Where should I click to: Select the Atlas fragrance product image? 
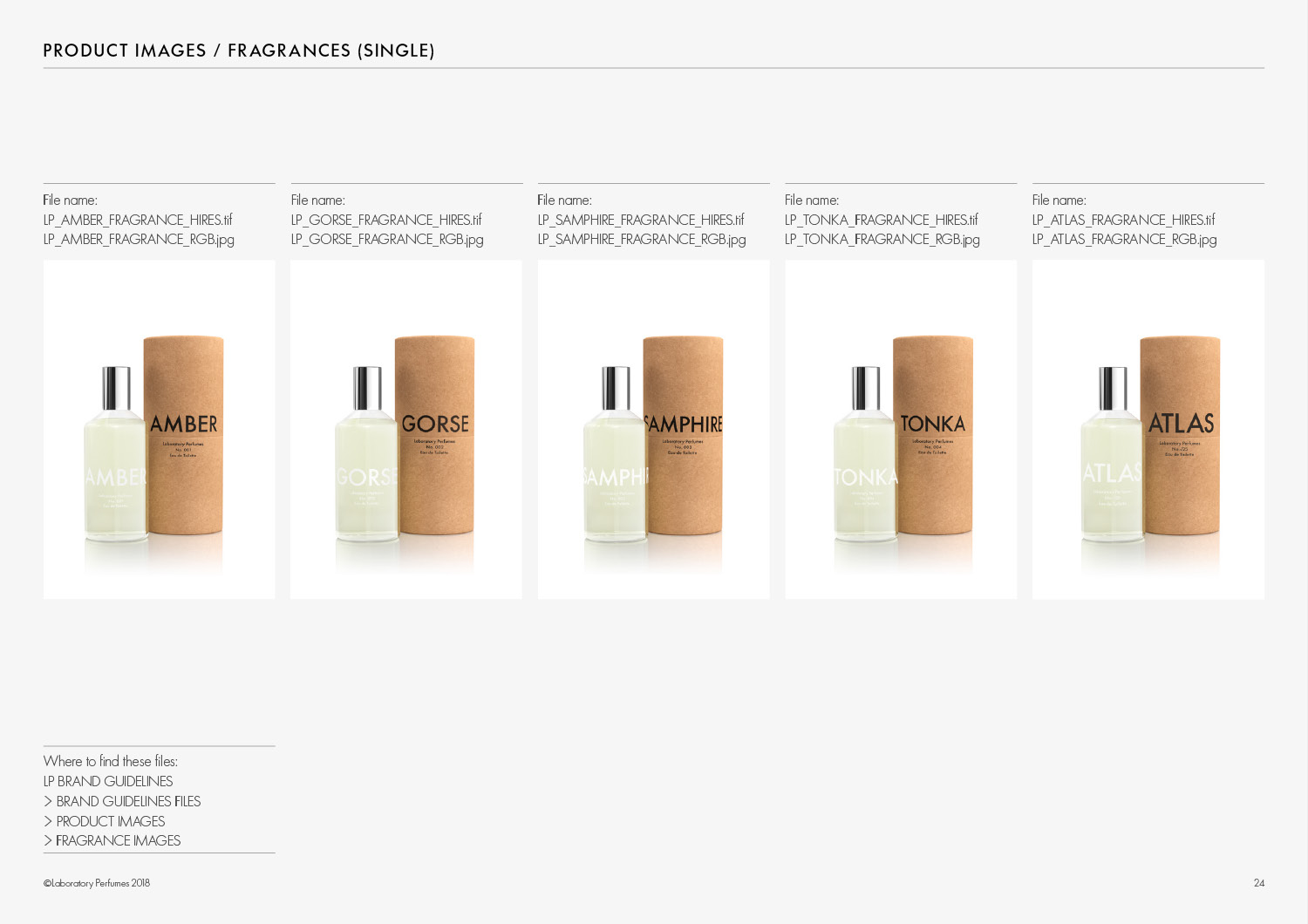tap(1148, 429)
